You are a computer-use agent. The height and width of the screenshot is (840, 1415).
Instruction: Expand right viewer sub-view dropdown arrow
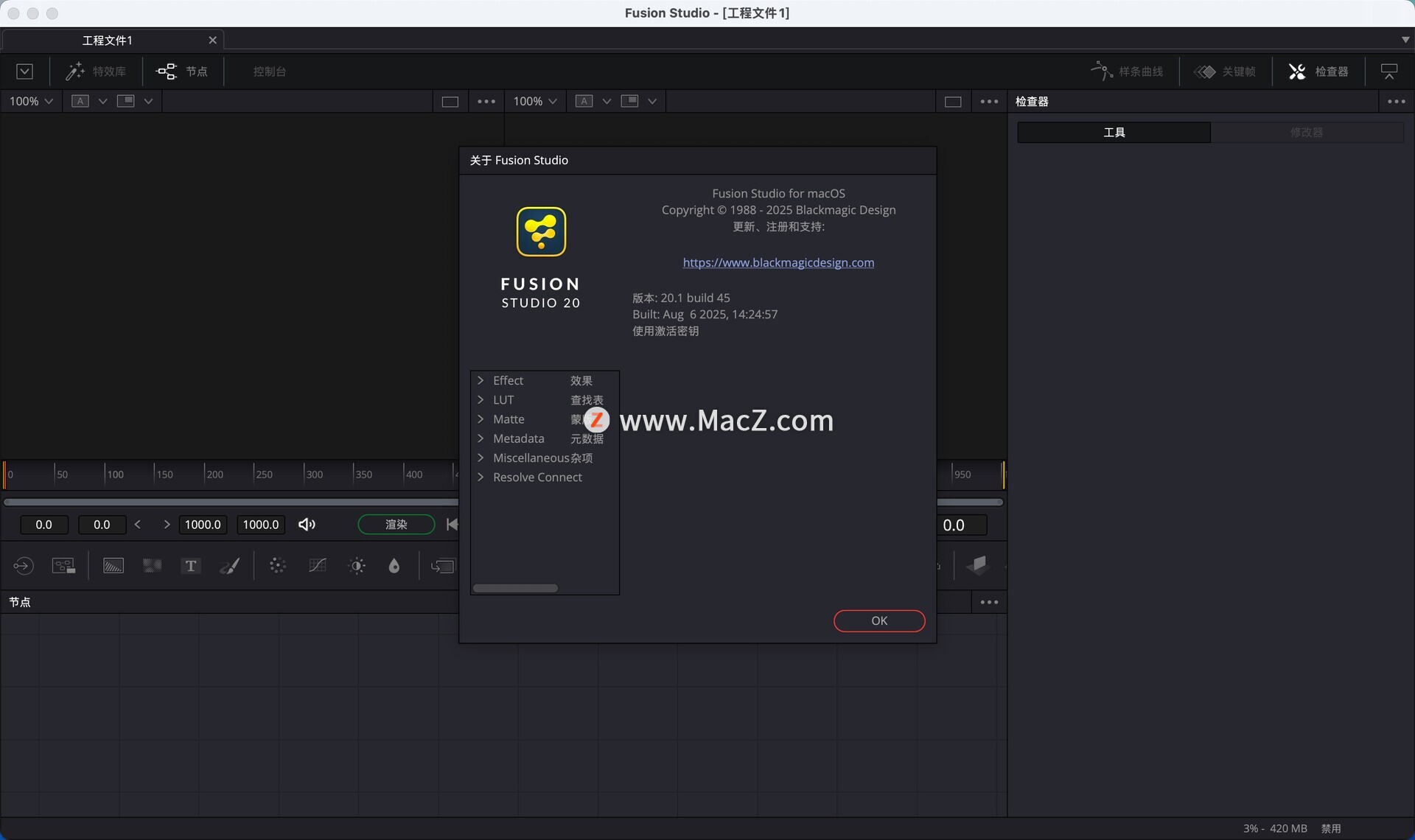pos(652,101)
